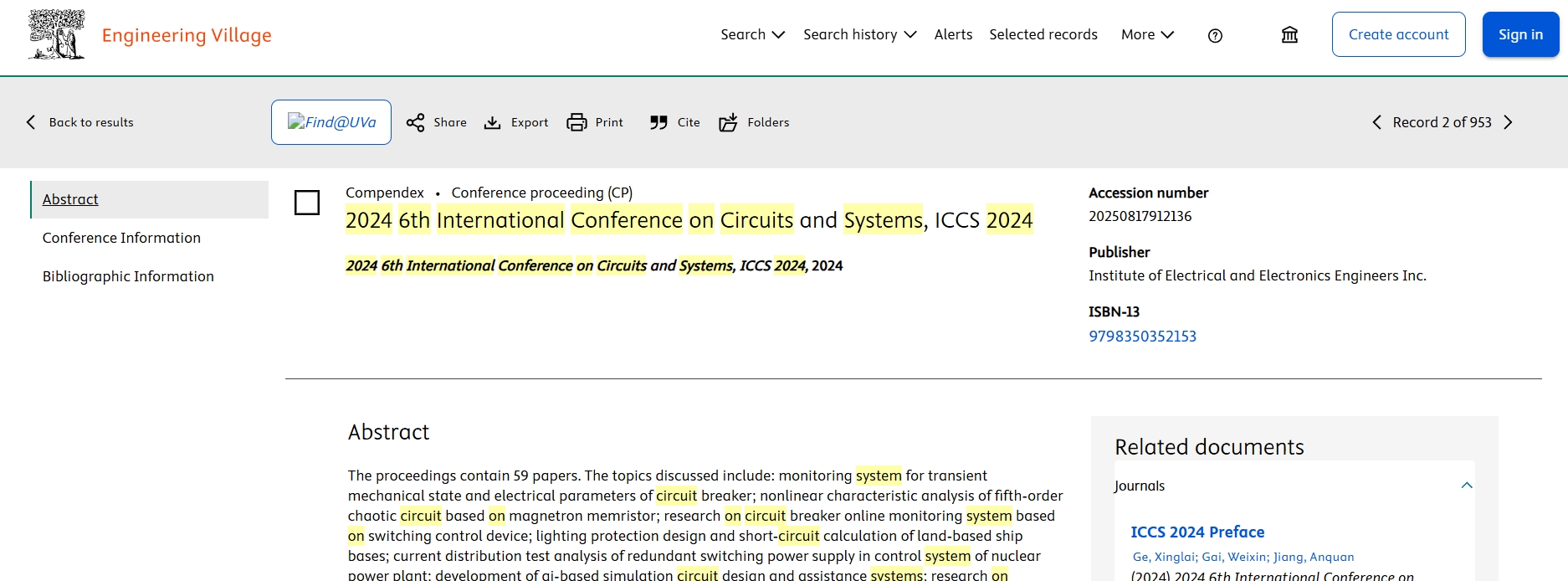Print the record using Print icon
The height and width of the screenshot is (581, 1568).
point(577,123)
